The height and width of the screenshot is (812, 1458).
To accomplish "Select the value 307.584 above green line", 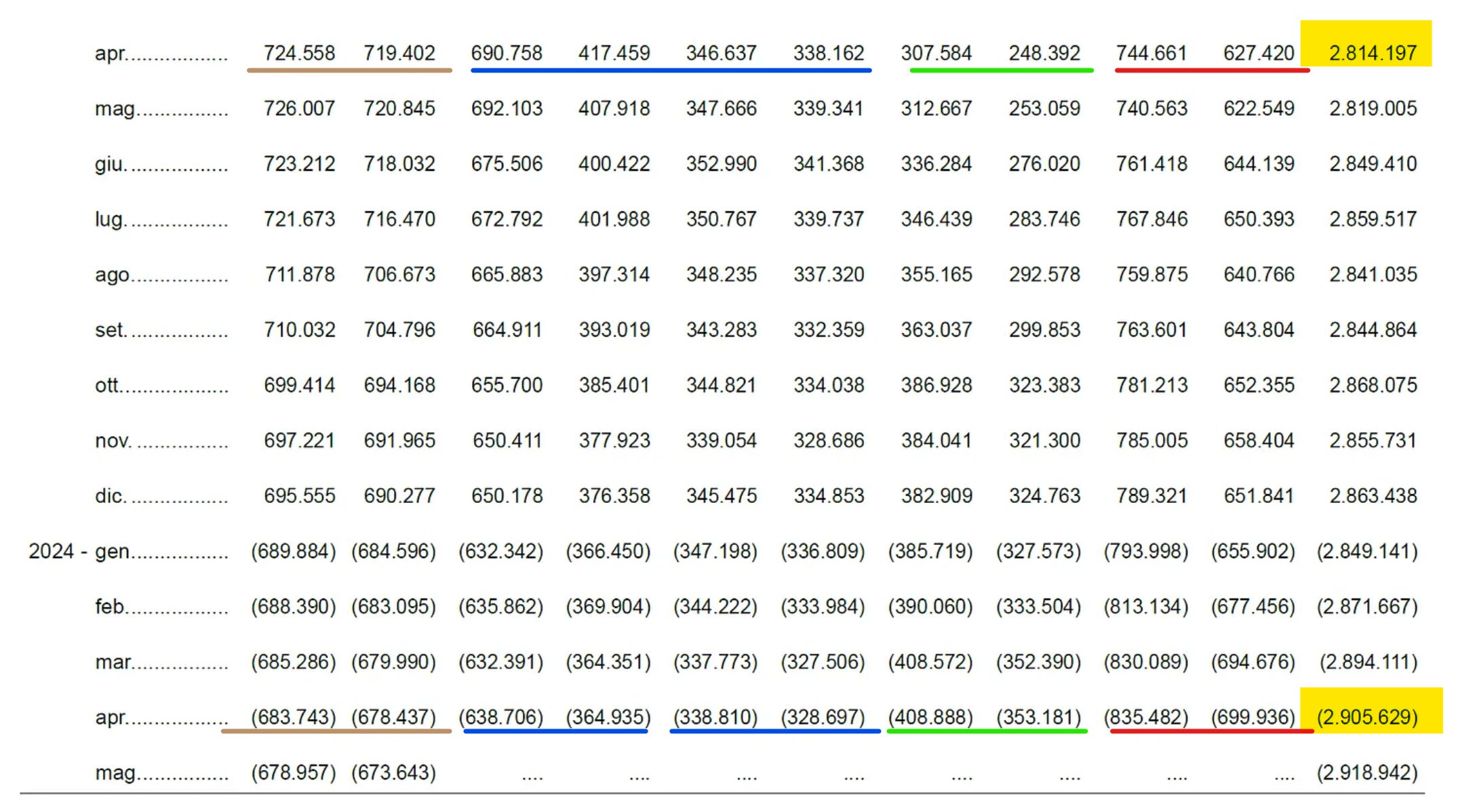I will (x=936, y=53).
